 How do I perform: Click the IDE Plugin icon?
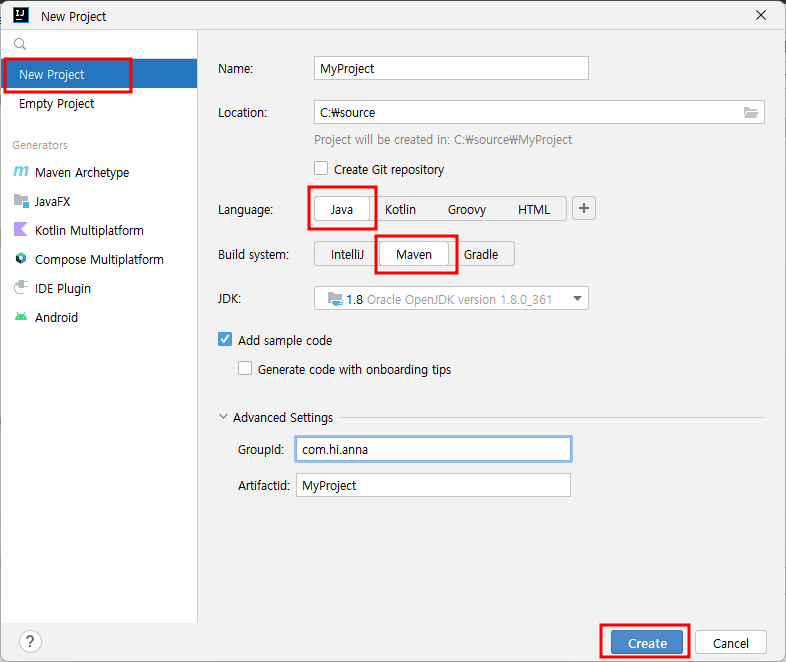coord(21,288)
